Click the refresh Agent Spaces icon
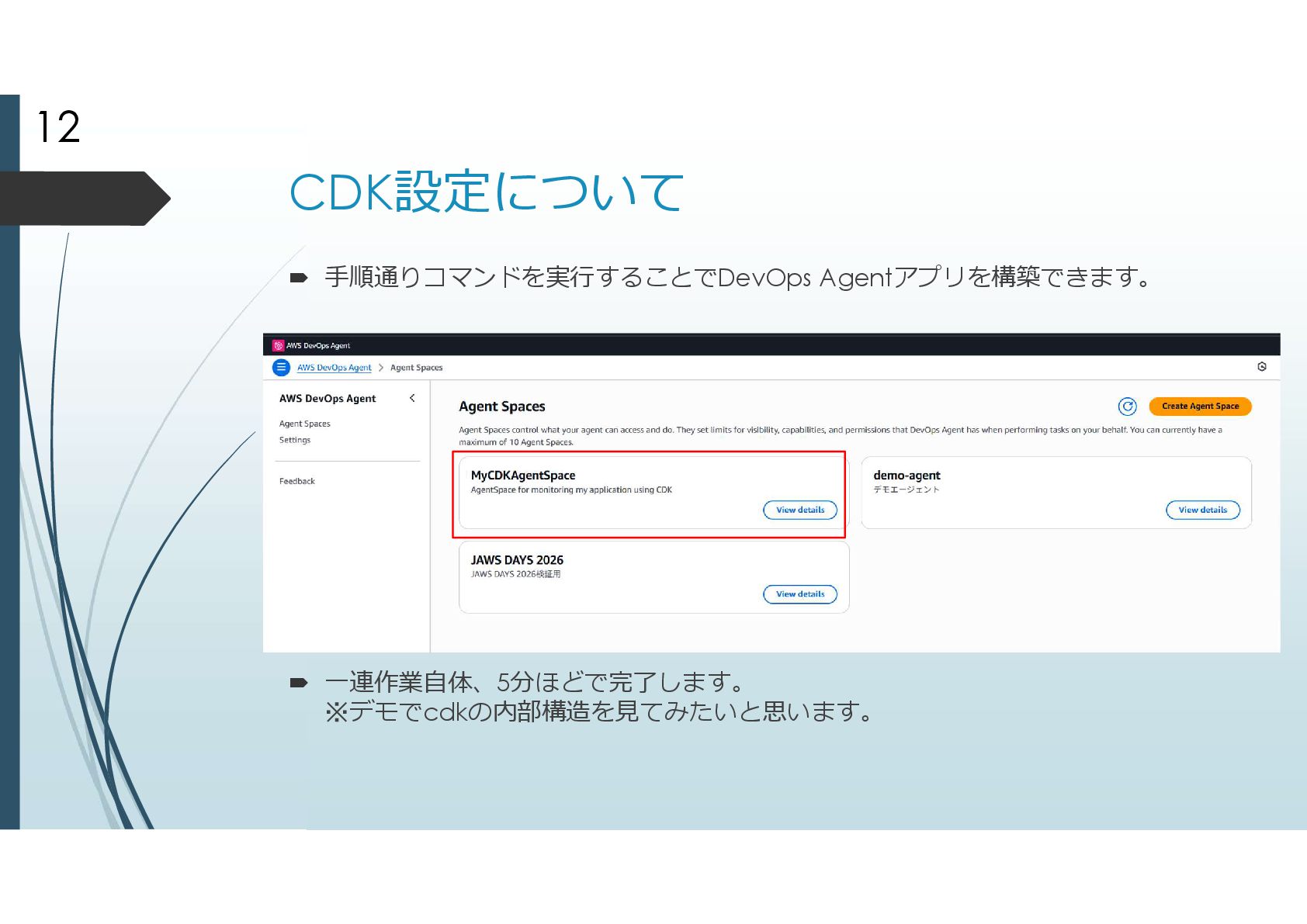This screenshot has height=924, width=1307. point(1127,407)
